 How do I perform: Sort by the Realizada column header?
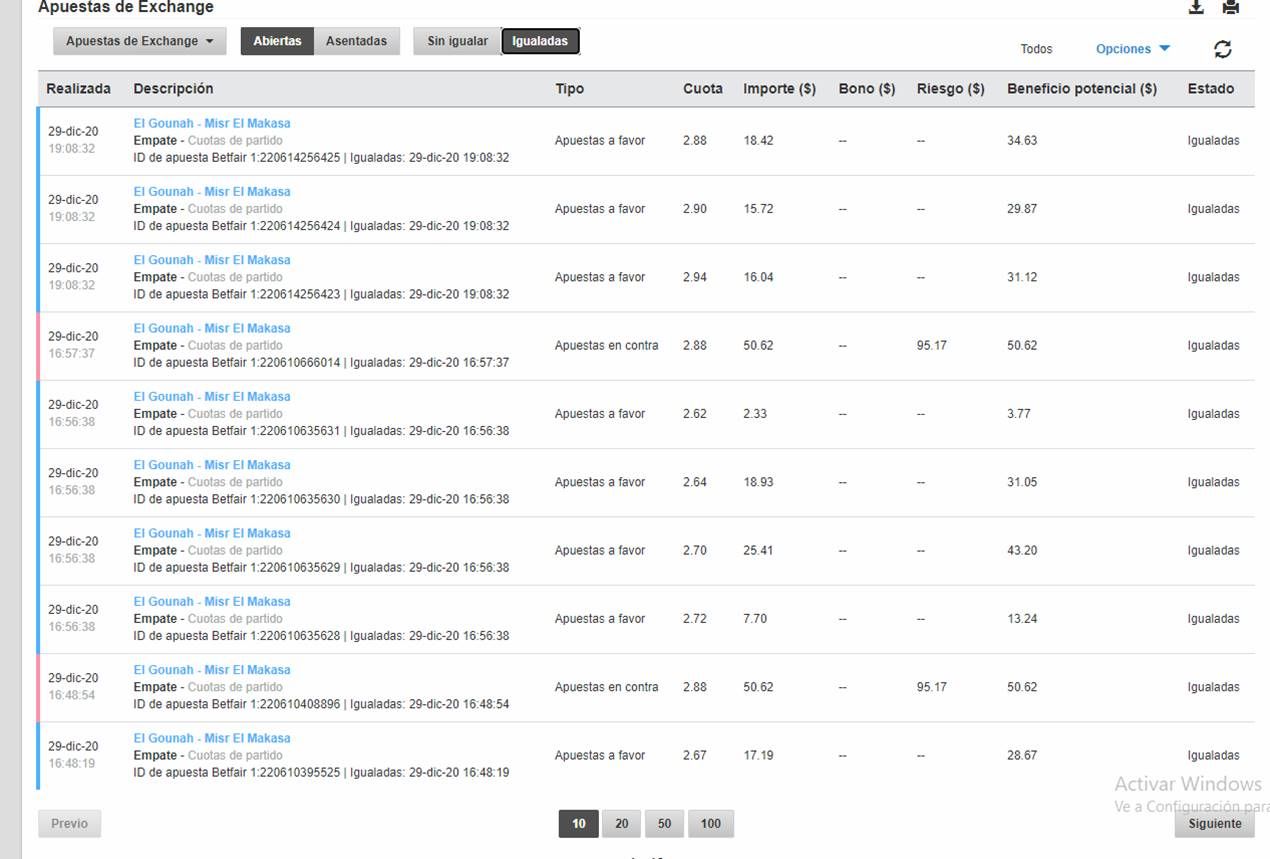(79, 89)
